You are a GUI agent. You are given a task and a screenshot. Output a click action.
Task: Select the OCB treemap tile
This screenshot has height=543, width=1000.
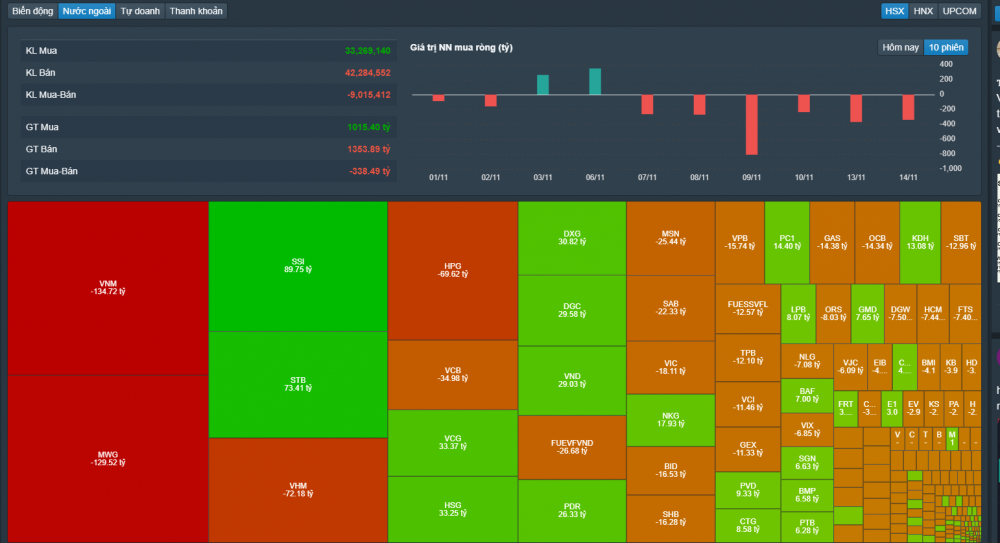coord(877,242)
